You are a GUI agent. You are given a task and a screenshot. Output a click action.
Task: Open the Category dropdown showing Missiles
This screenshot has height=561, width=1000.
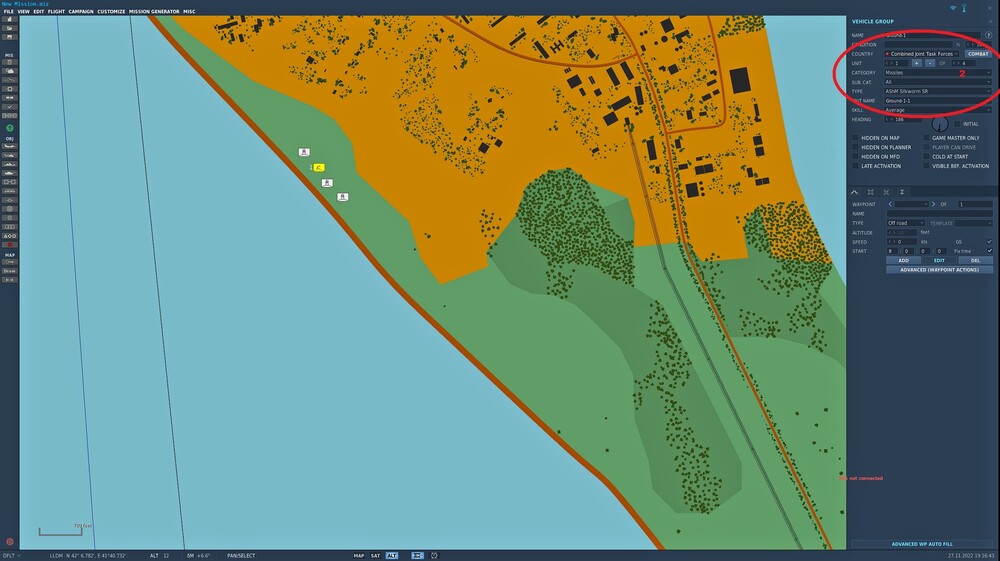(x=938, y=73)
